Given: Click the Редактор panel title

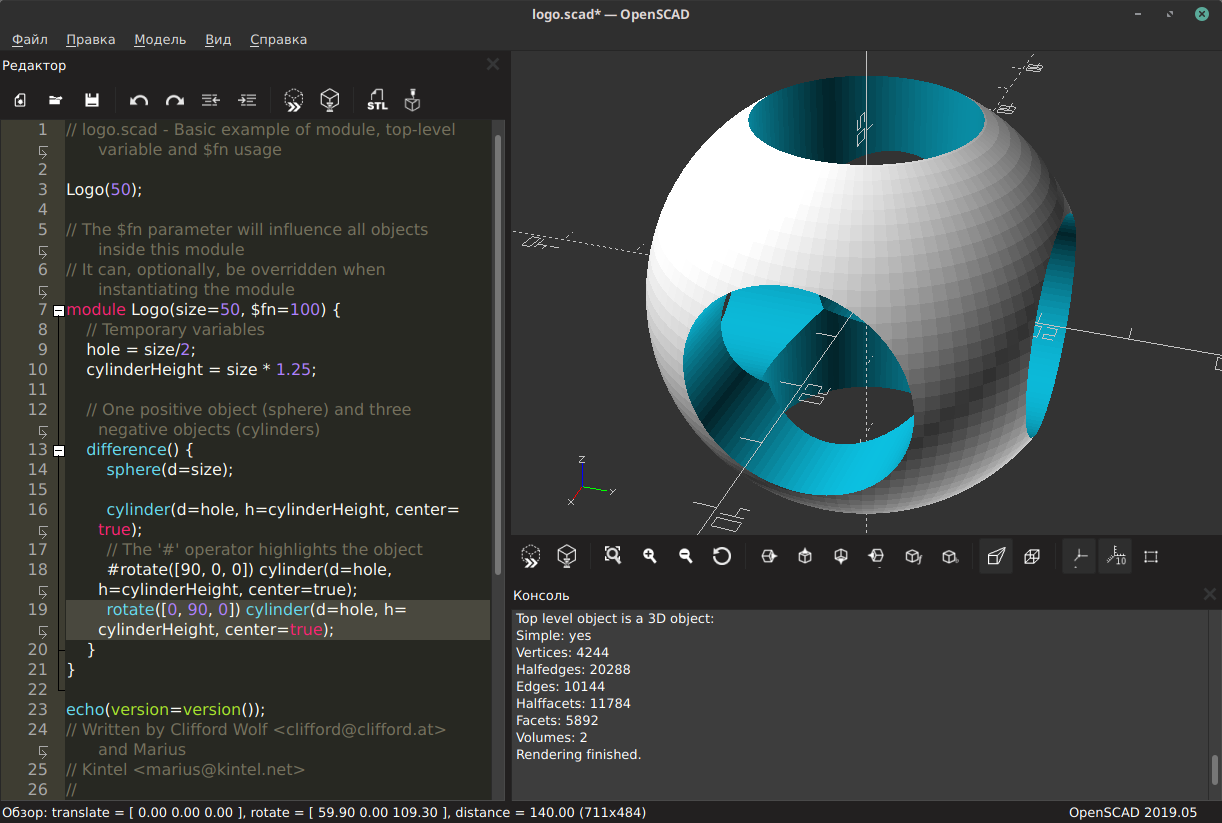Looking at the screenshot, I should (x=34, y=65).
